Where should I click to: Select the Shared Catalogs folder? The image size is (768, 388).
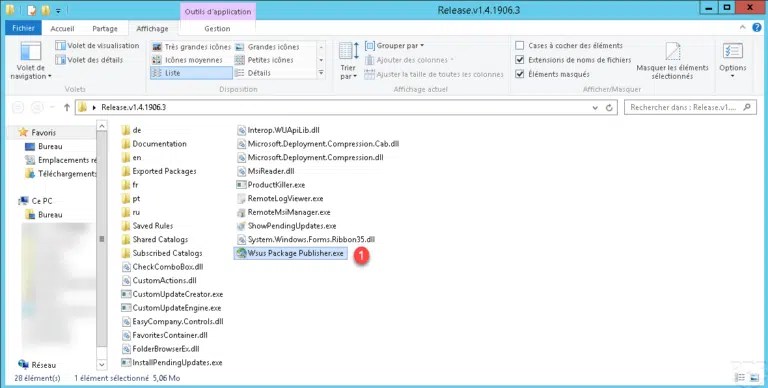154,240
